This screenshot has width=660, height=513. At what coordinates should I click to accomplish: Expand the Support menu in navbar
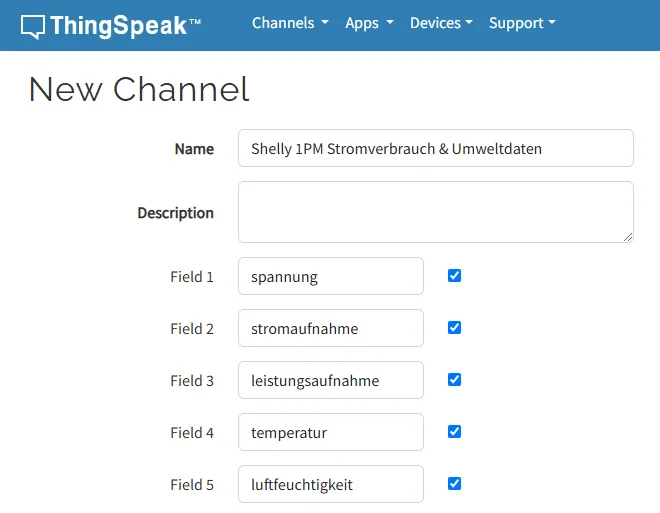click(522, 23)
